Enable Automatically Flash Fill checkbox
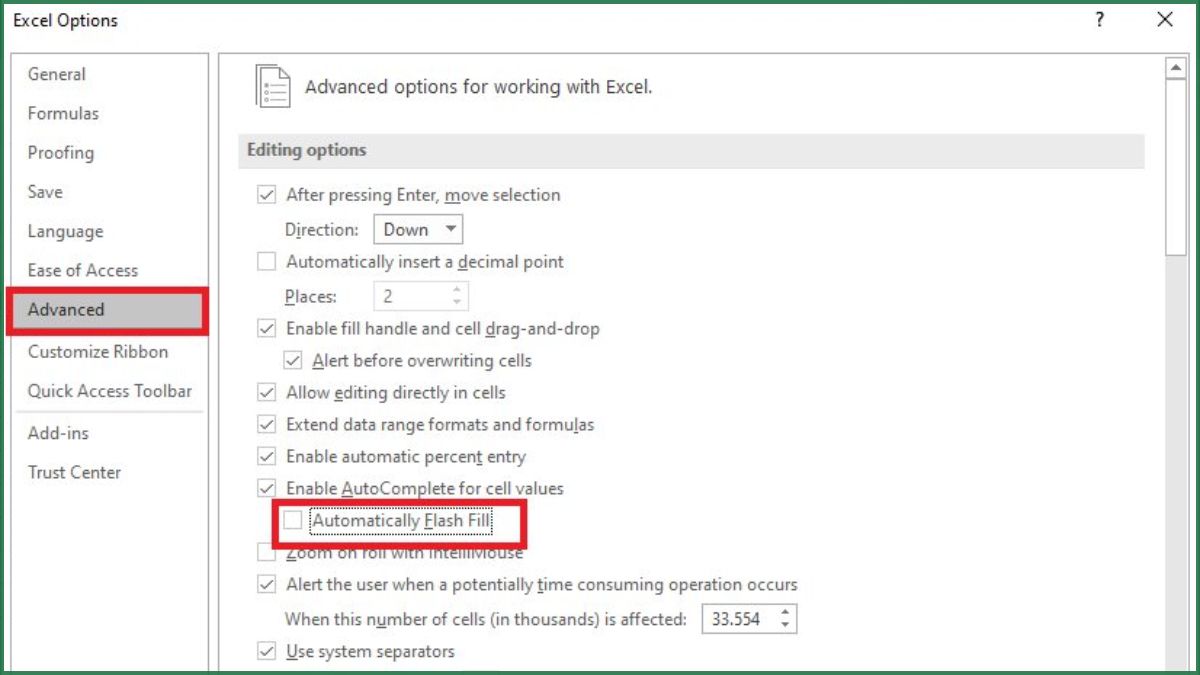Viewport: 1200px width, 675px height. 293,521
